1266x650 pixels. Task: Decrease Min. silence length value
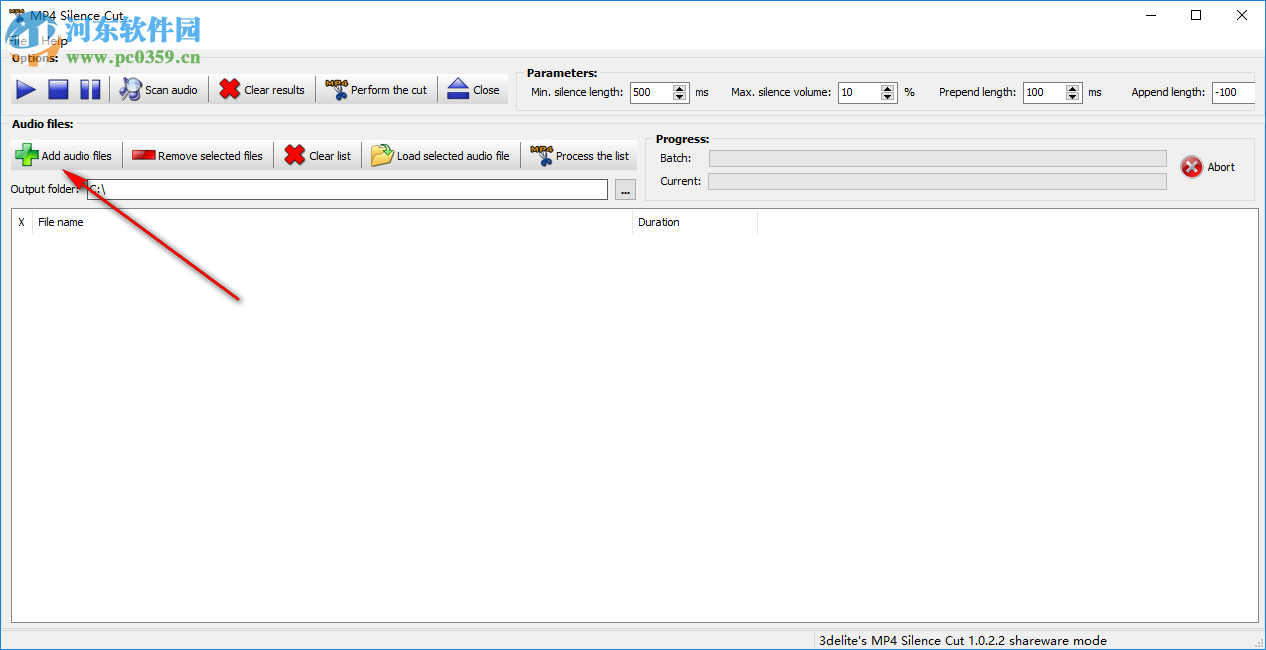click(680, 97)
